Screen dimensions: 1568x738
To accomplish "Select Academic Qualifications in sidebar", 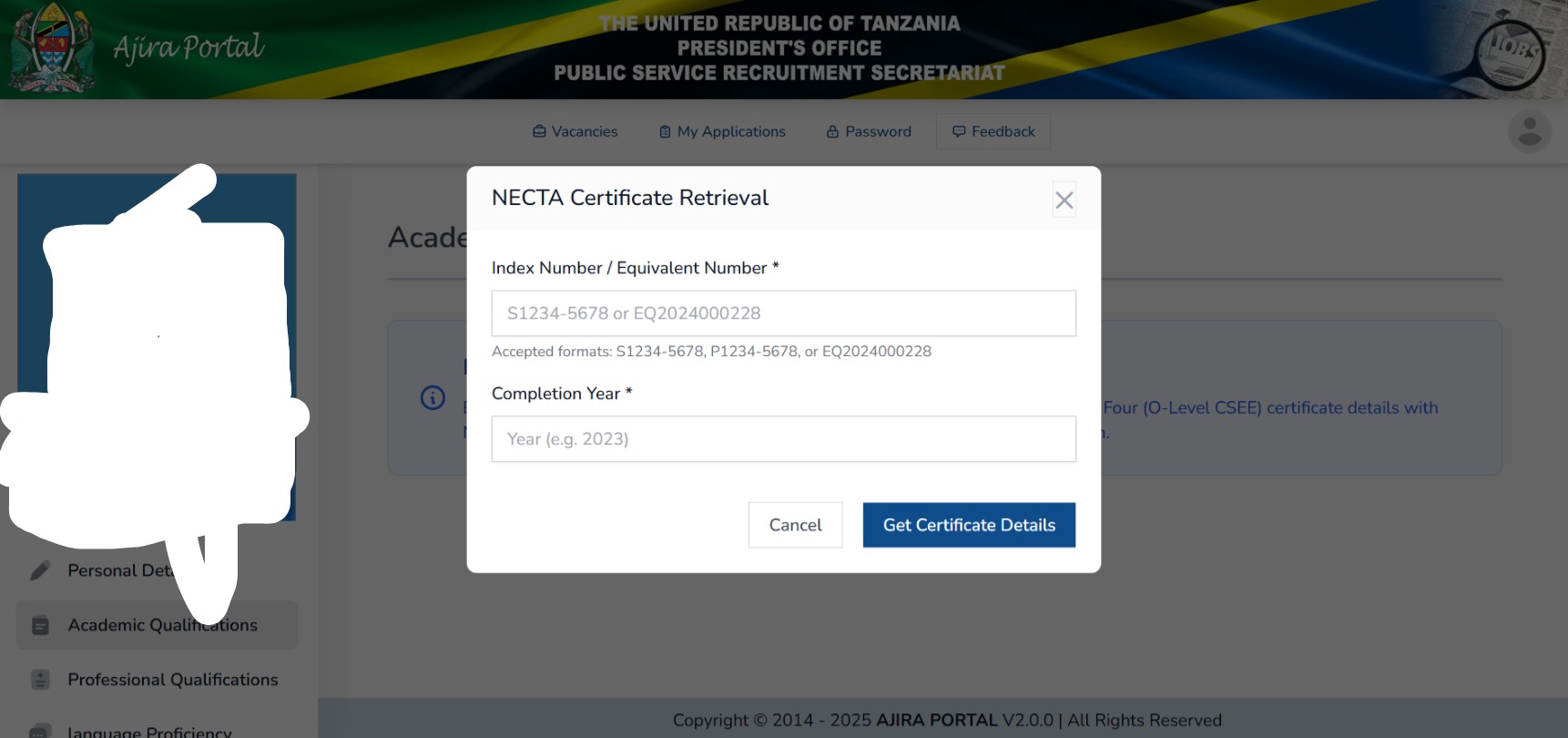I will (157, 625).
